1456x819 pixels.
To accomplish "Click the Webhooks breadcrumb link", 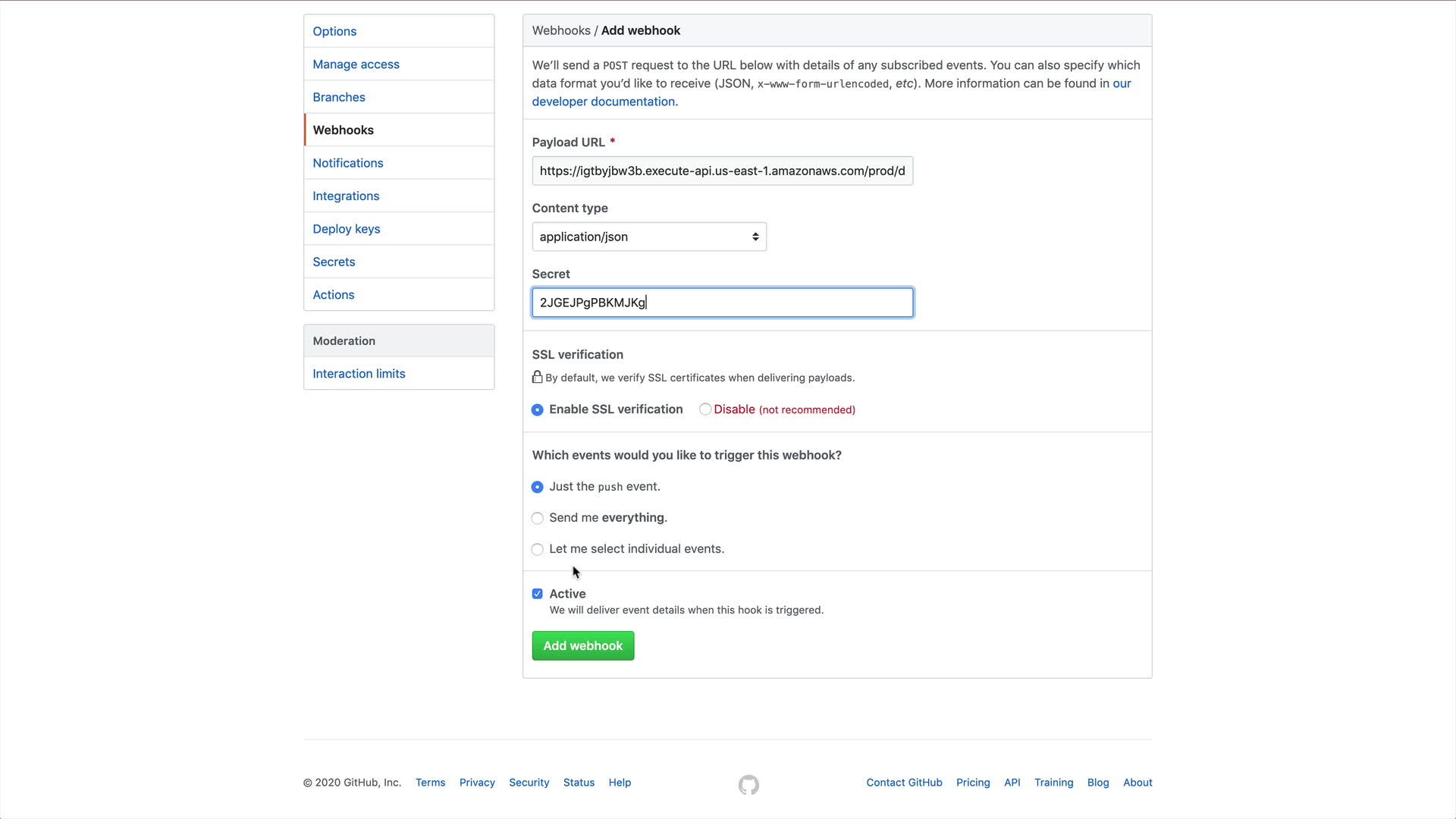I will pos(560,30).
